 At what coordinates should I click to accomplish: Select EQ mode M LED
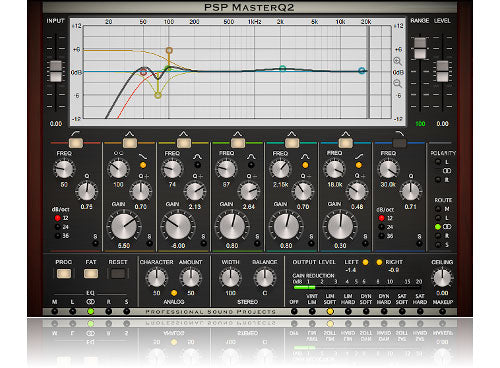pos(55,312)
